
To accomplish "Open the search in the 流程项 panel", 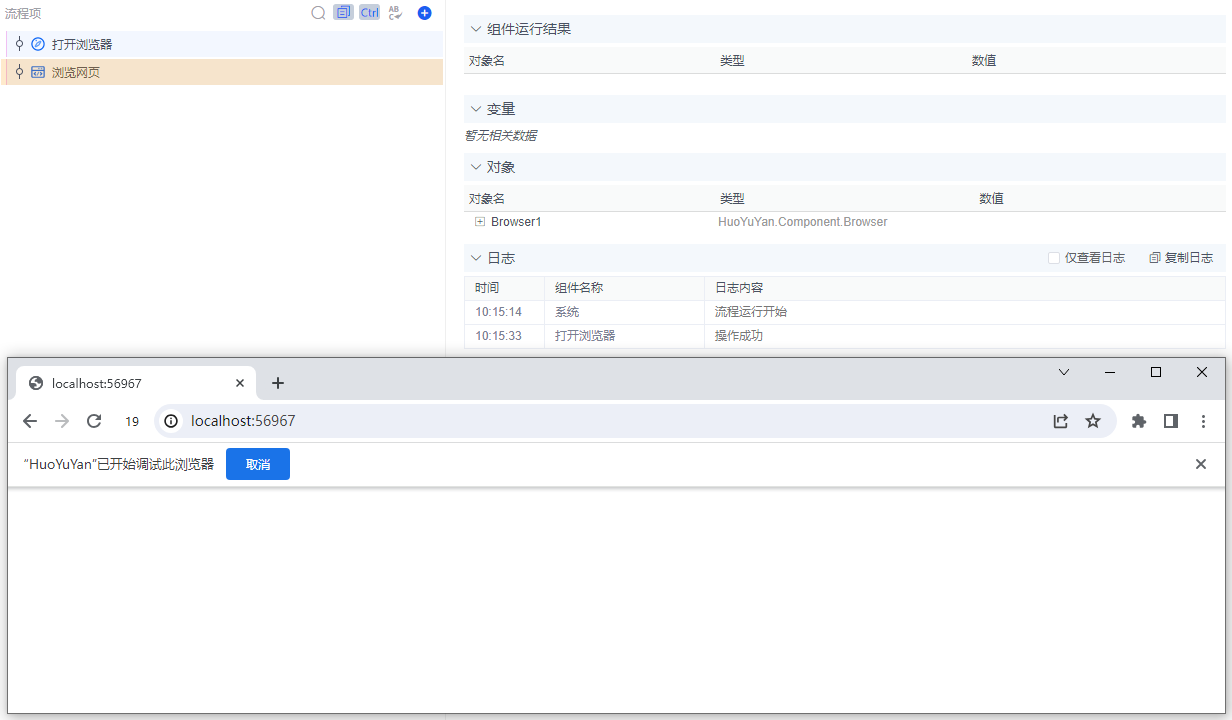I will tap(318, 12).
